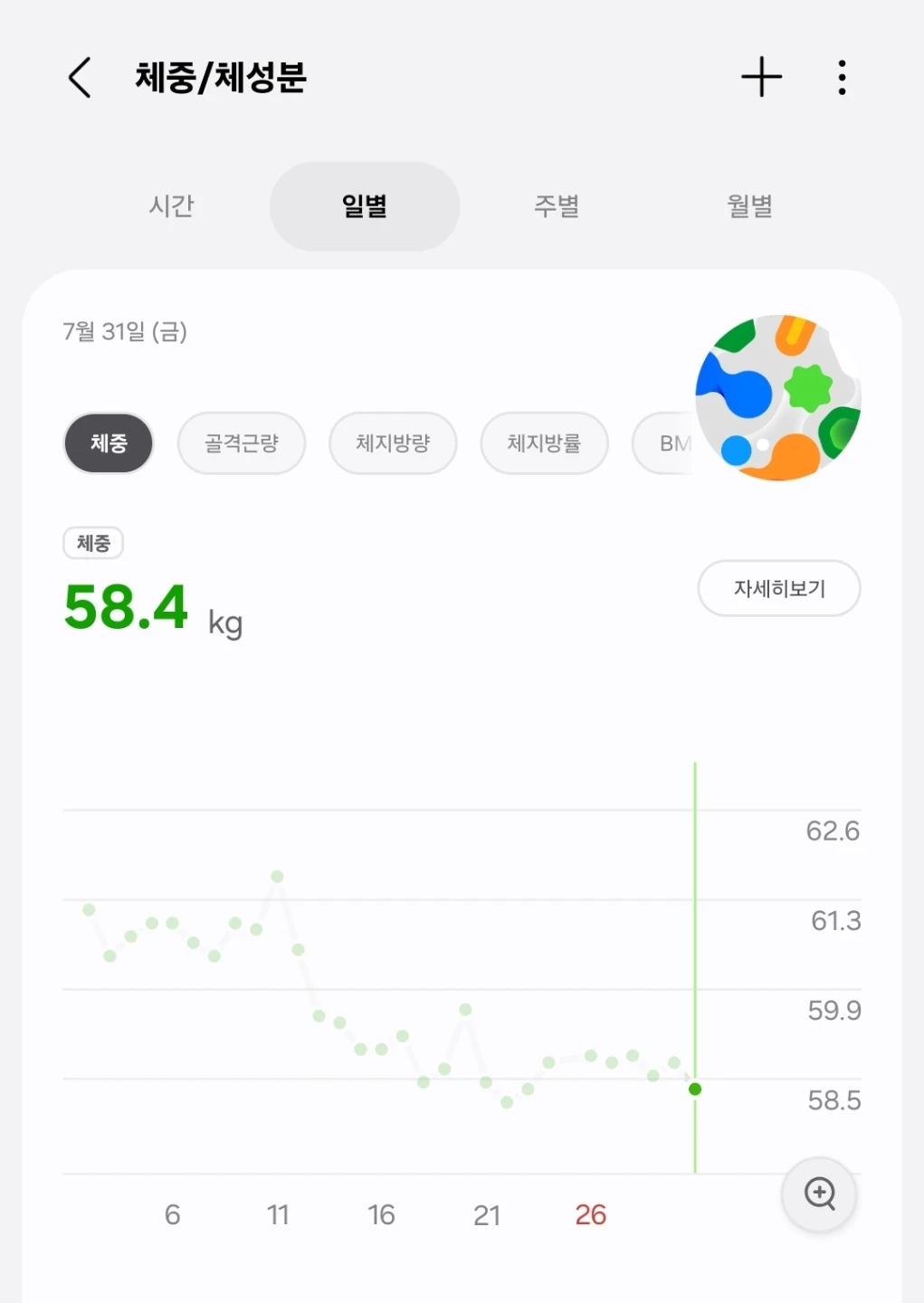Screen dimensions: 924x1303
Task: Tap the small 체중 label above value
Action: click(x=93, y=543)
